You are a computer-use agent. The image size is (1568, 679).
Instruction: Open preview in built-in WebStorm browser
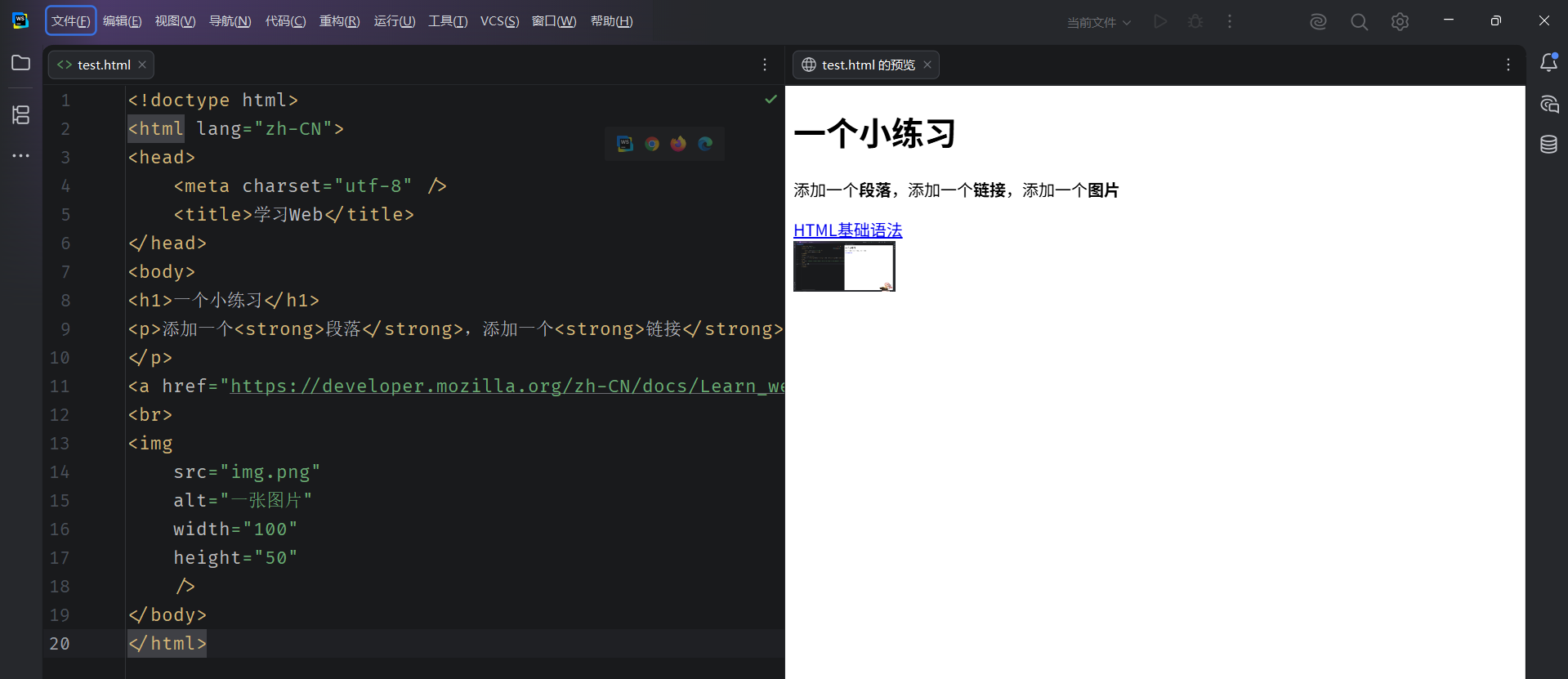coord(625,144)
